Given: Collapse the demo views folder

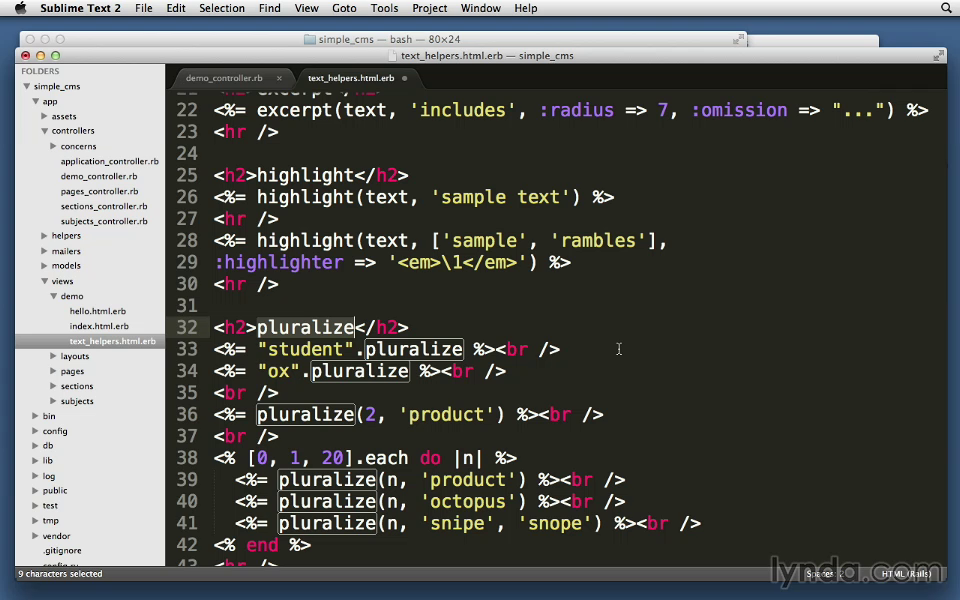Looking at the screenshot, I should (53, 296).
